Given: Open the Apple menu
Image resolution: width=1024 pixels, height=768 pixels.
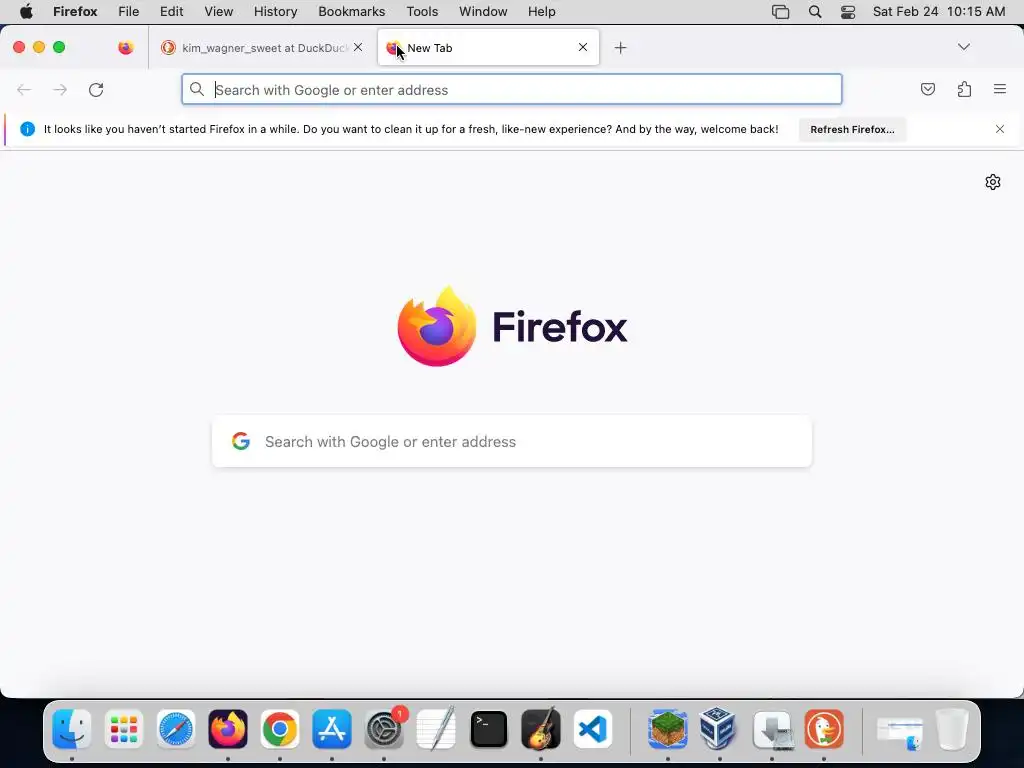Looking at the screenshot, I should (26, 12).
